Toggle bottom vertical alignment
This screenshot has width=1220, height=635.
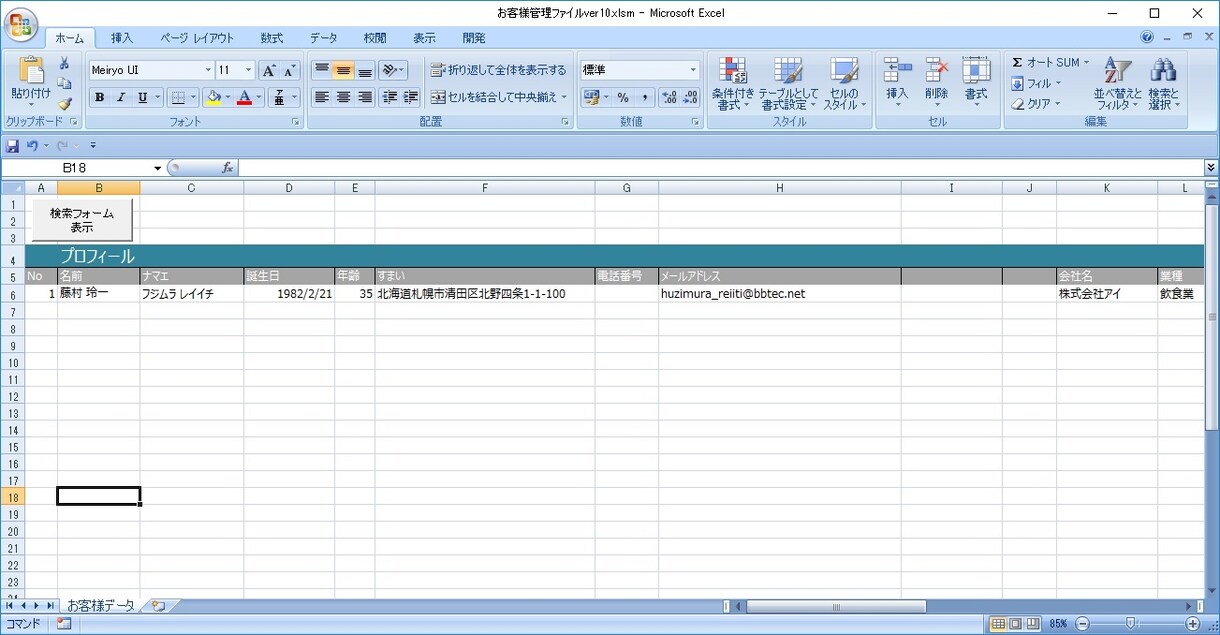[x=365, y=70]
